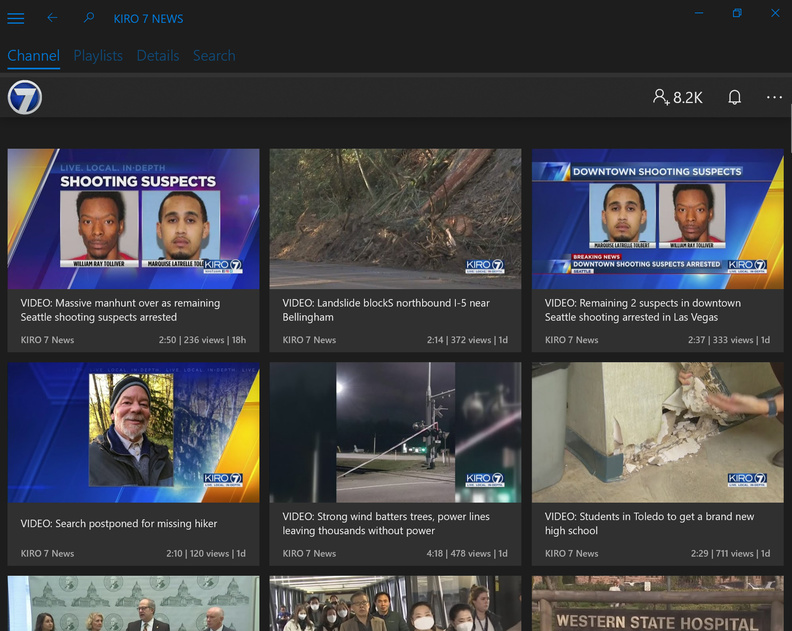Viewport: 792px width, 631px height.
Task: Click '2:37 | 333 views | 1d' stats
Action: [x=729, y=340]
